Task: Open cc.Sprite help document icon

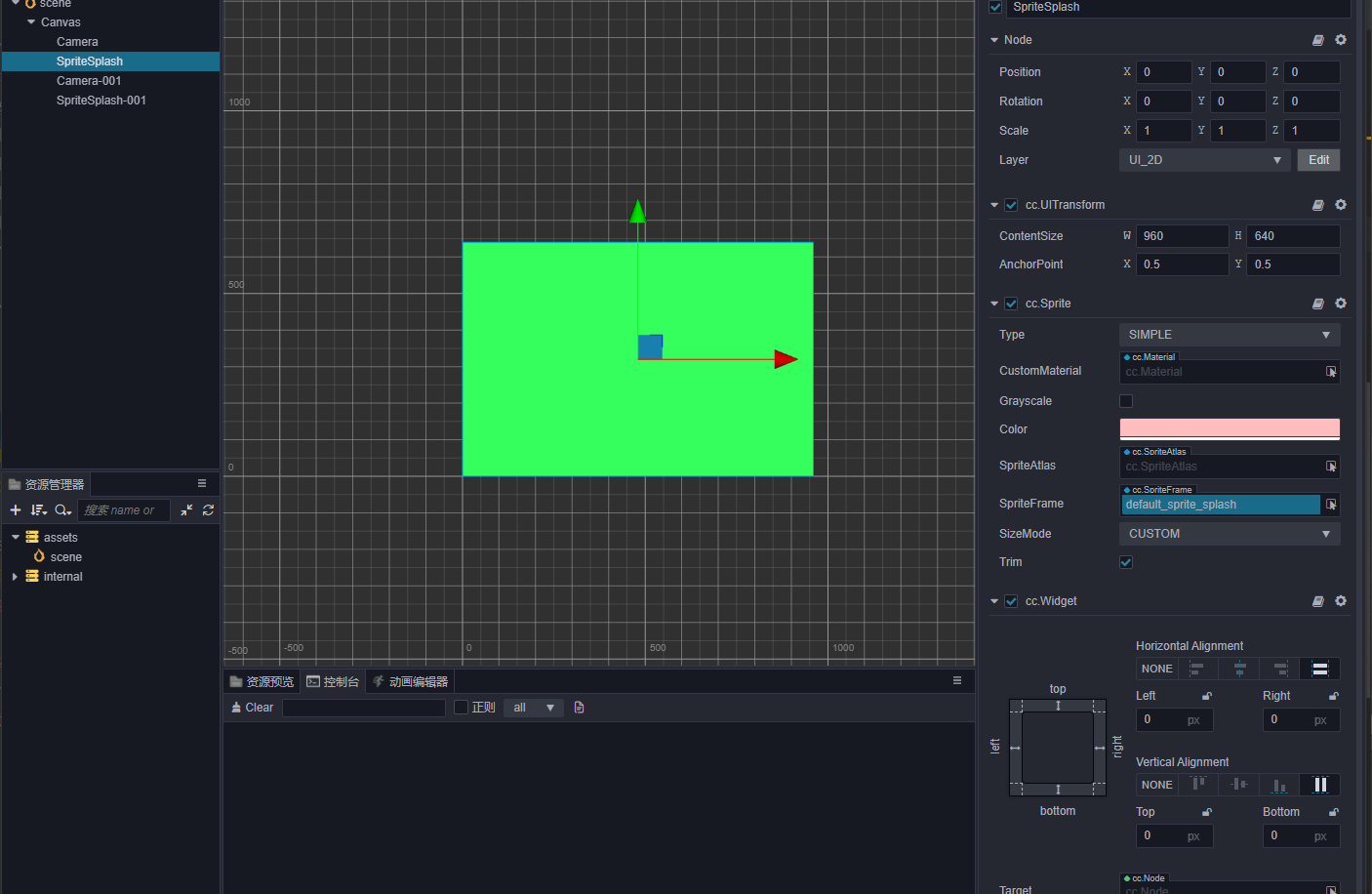Action: coord(1318,304)
